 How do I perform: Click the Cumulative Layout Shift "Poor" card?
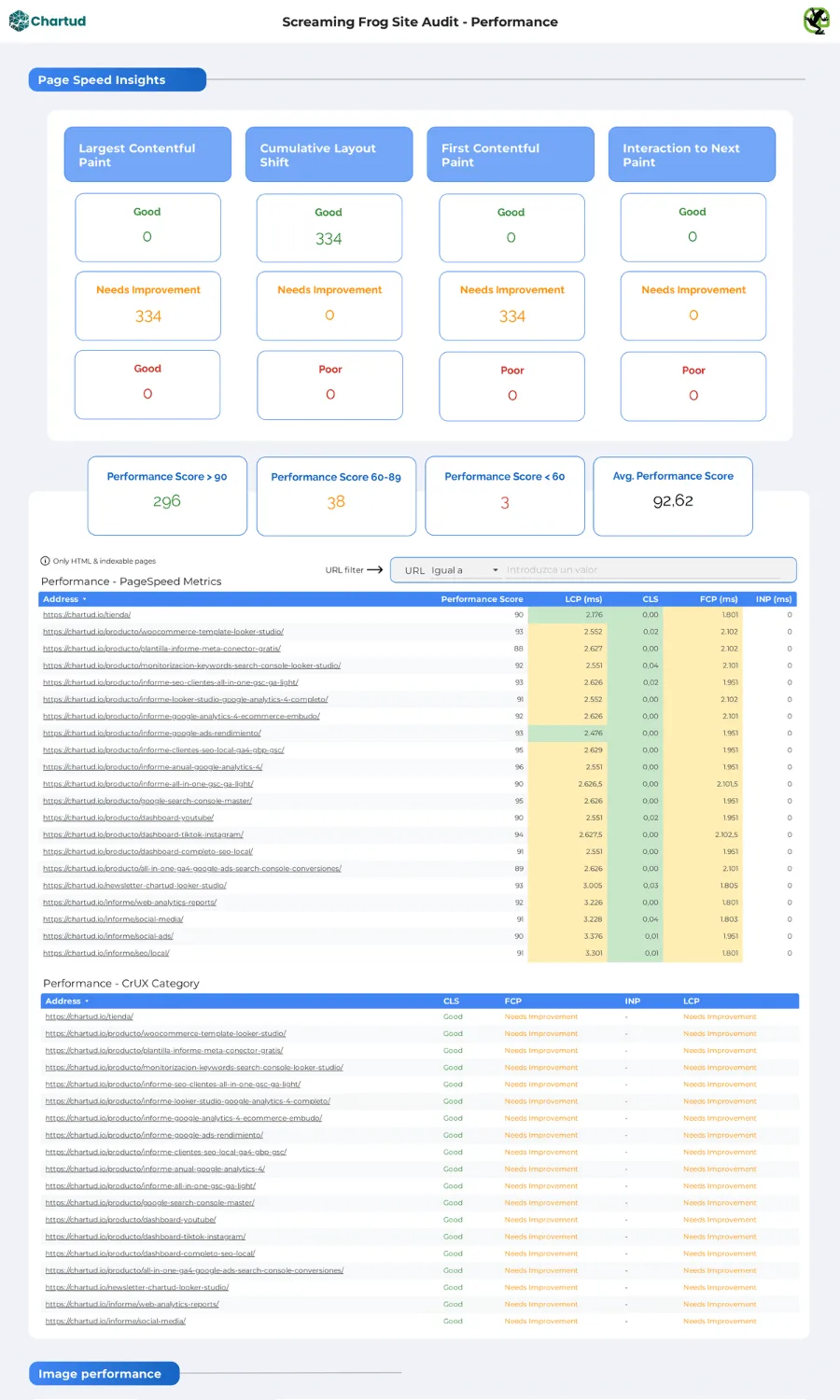coord(329,385)
